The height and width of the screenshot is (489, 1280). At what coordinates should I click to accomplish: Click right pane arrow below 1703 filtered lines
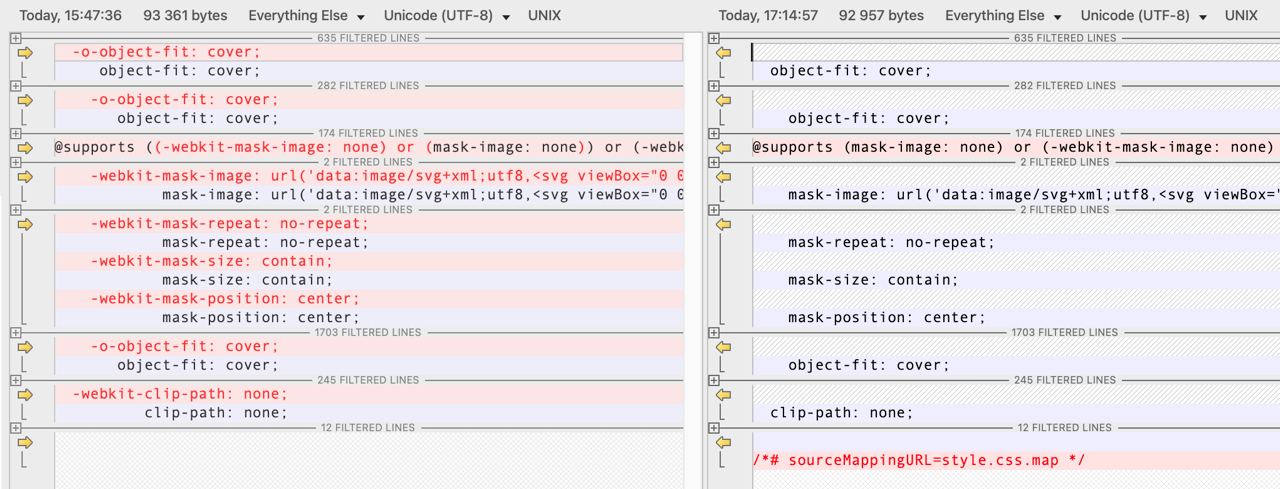(724, 347)
